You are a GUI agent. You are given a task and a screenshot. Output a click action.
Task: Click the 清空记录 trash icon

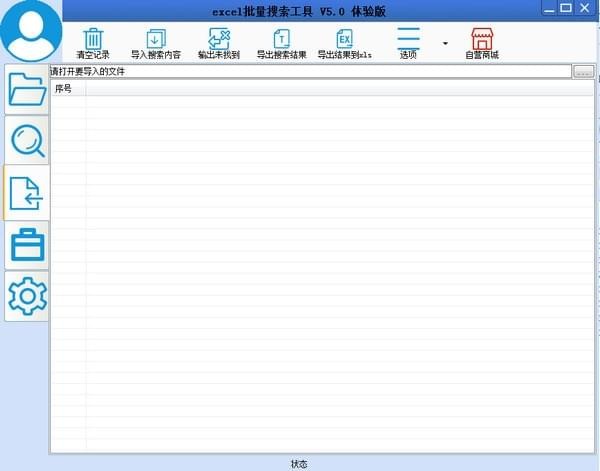coord(93,39)
